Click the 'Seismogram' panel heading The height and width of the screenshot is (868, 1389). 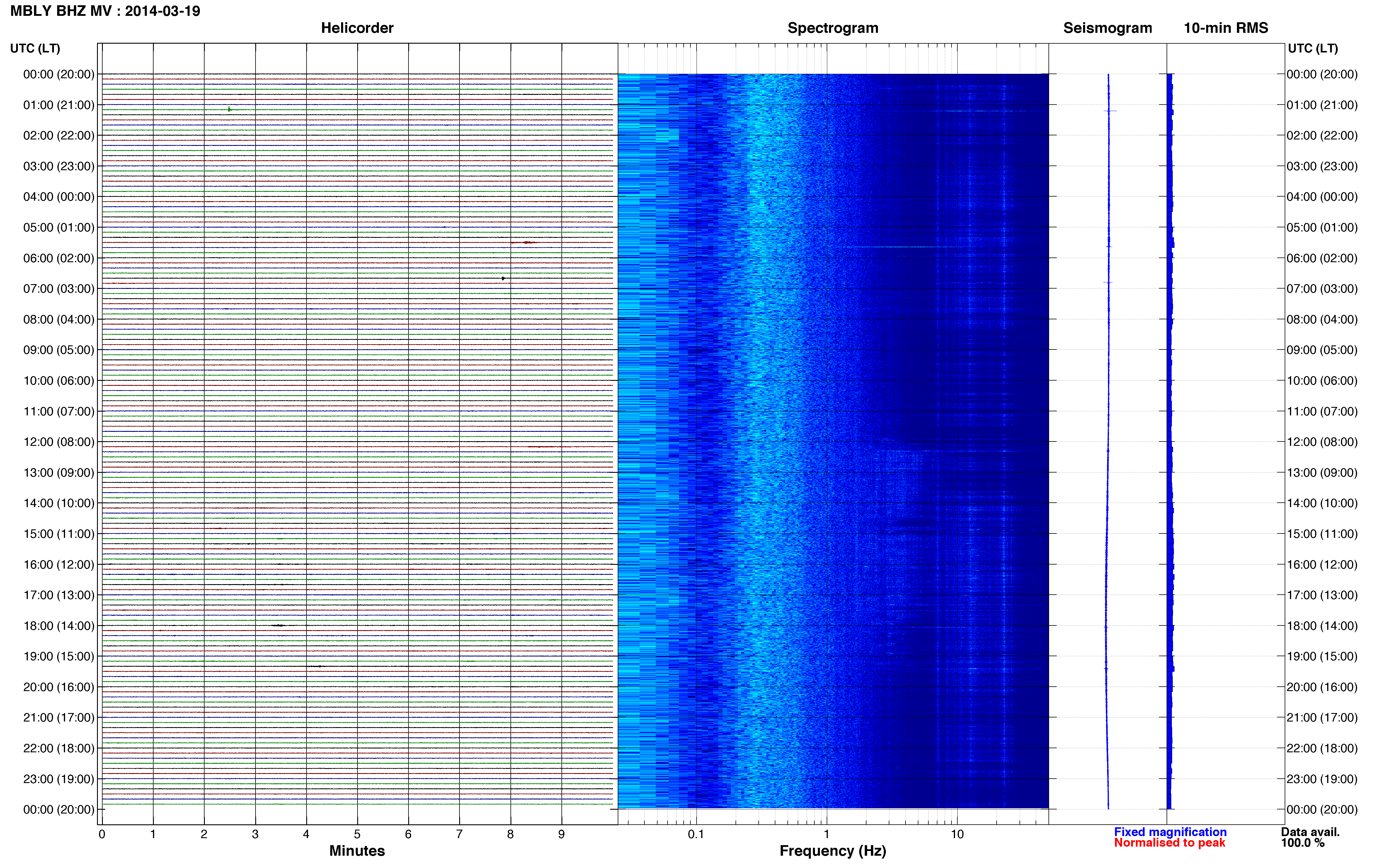(1107, 28)
